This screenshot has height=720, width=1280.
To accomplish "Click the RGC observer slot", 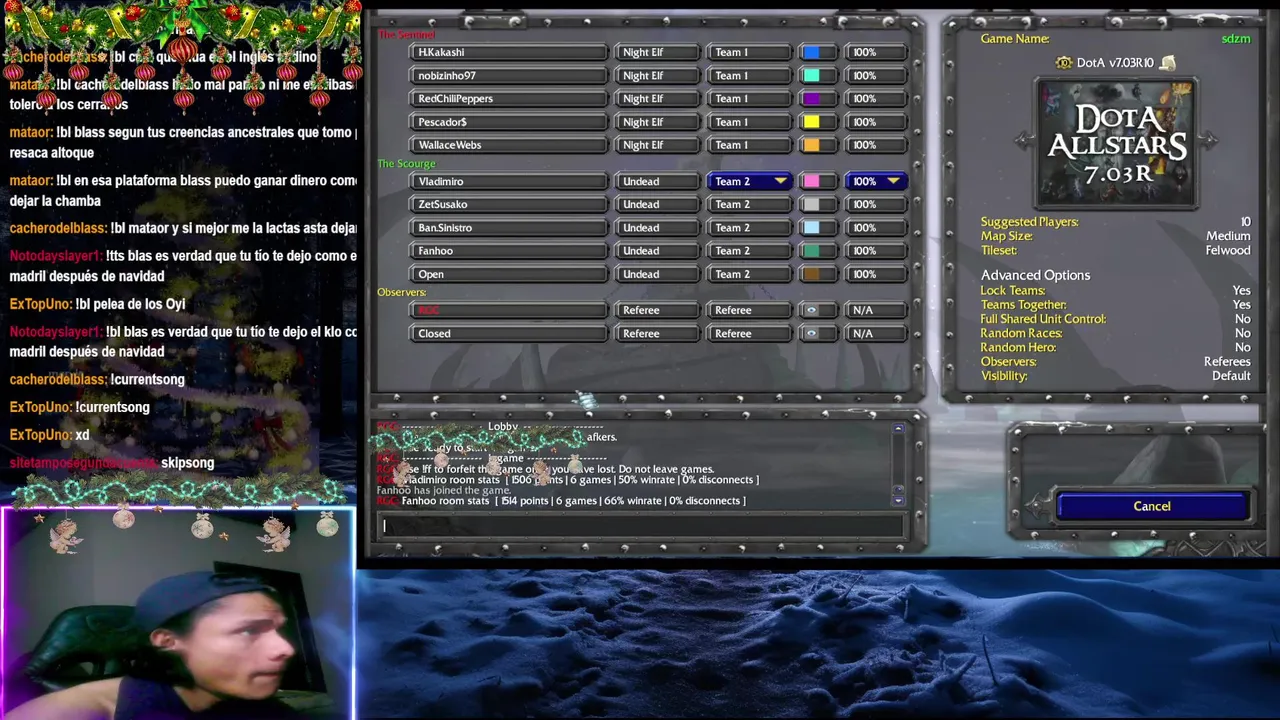I will (x=508, y=310).
